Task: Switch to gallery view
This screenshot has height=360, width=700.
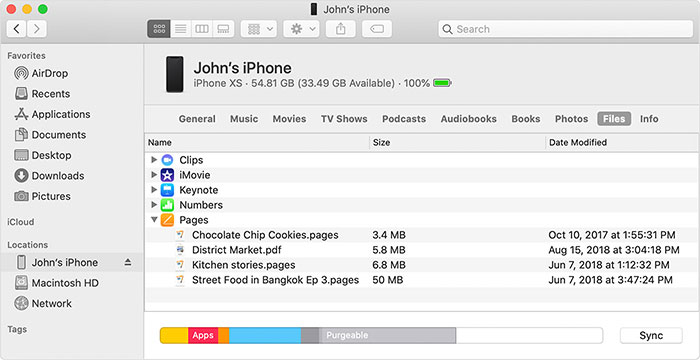Action: 223,29
